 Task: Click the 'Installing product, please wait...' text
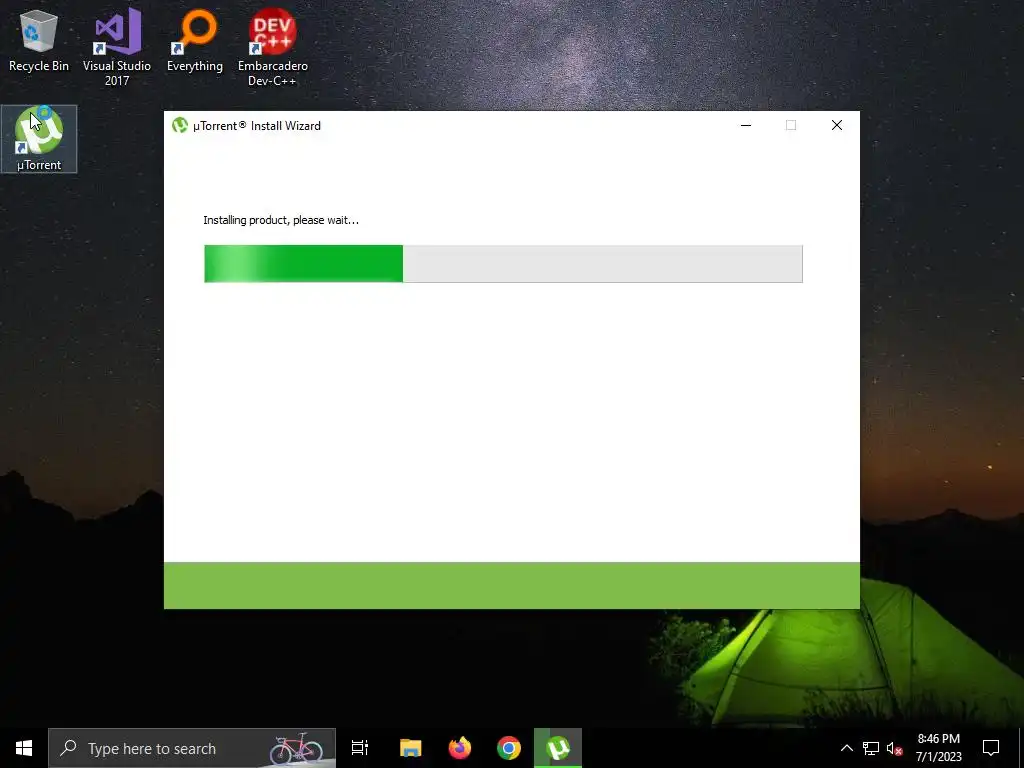pyautogui.click(x=281, y=220)
